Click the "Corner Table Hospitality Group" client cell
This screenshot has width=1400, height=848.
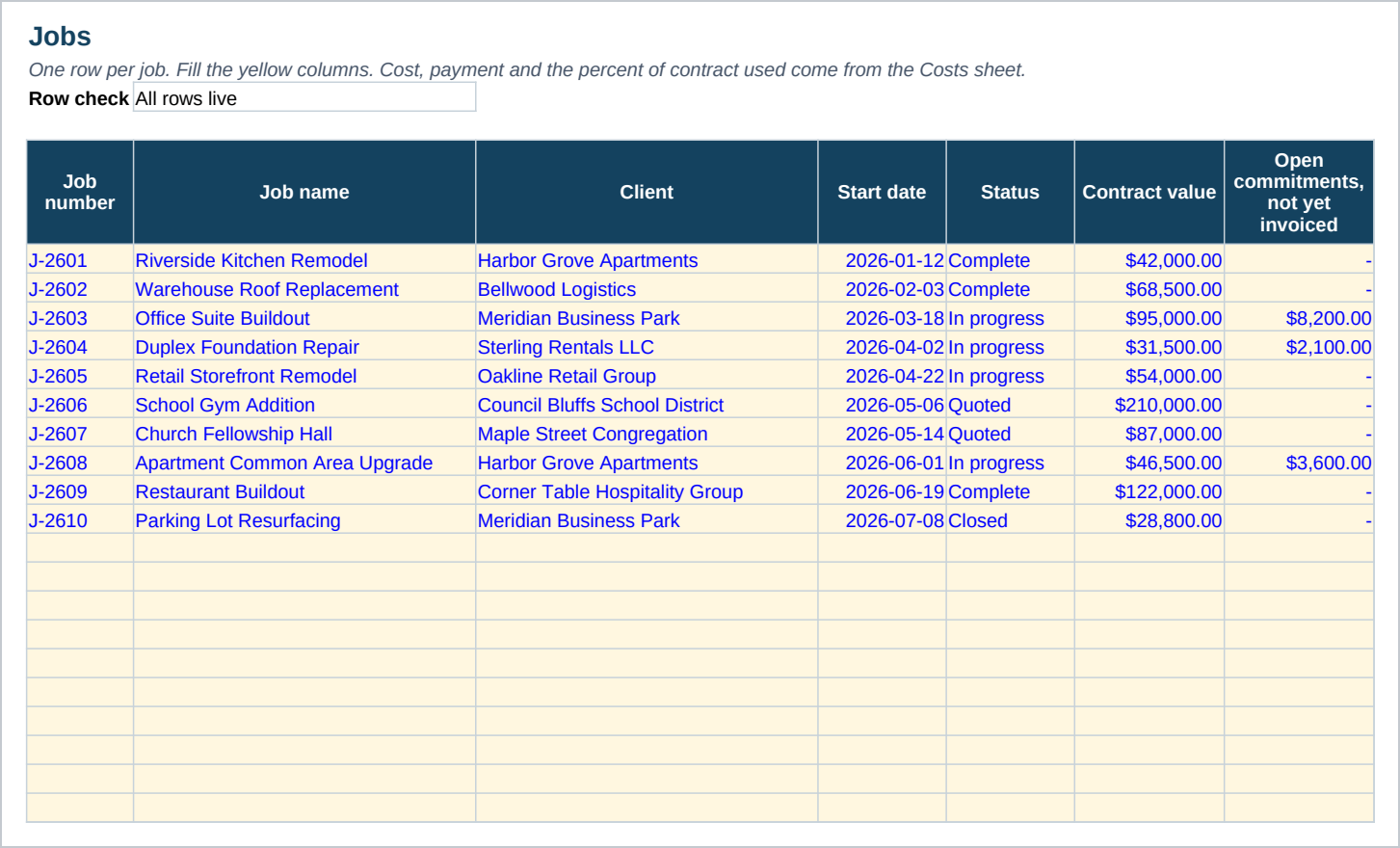tap(647, 491)
